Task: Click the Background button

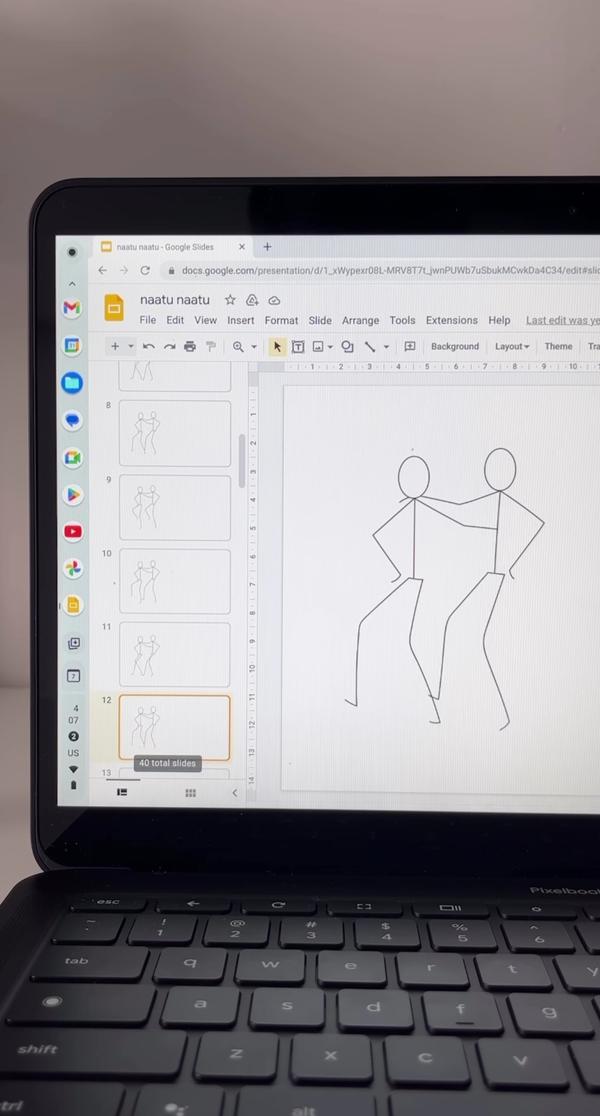Action: tap(455, 346)
